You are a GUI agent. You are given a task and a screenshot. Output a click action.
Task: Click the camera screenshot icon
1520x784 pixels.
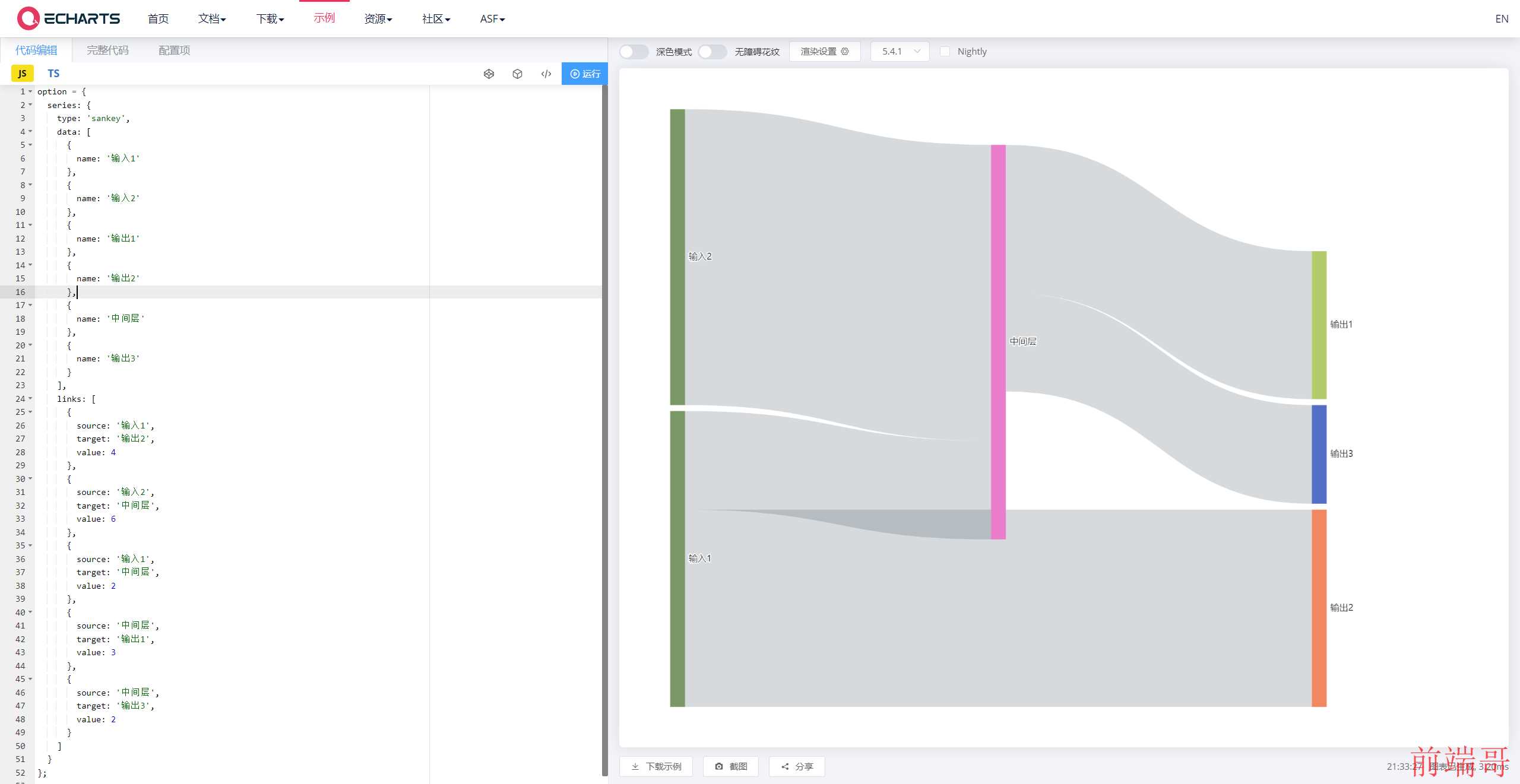719,766
